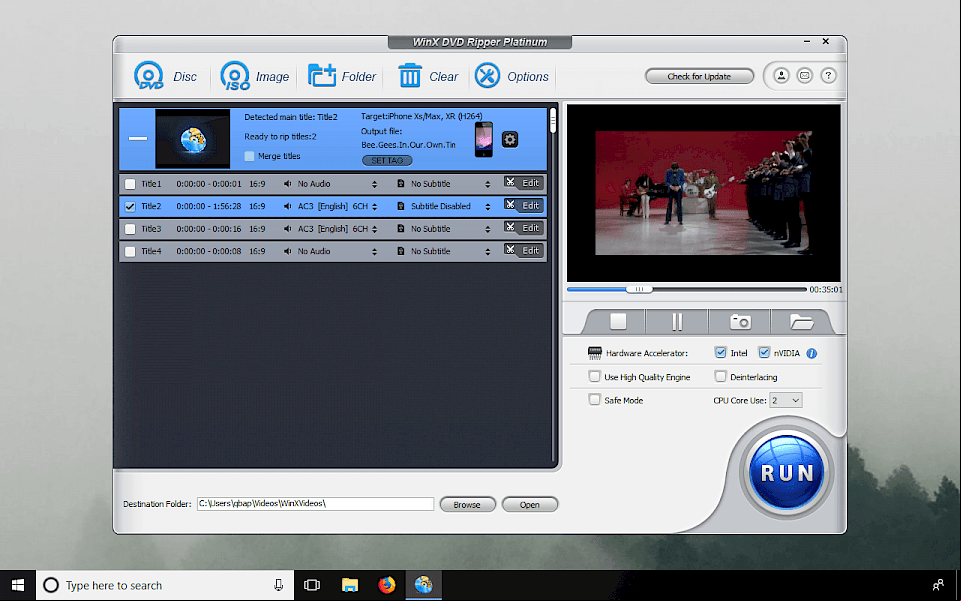Check the Title4 checkbox
The height and width of the screenshot is (601, 961).
[x=130, y=251]
